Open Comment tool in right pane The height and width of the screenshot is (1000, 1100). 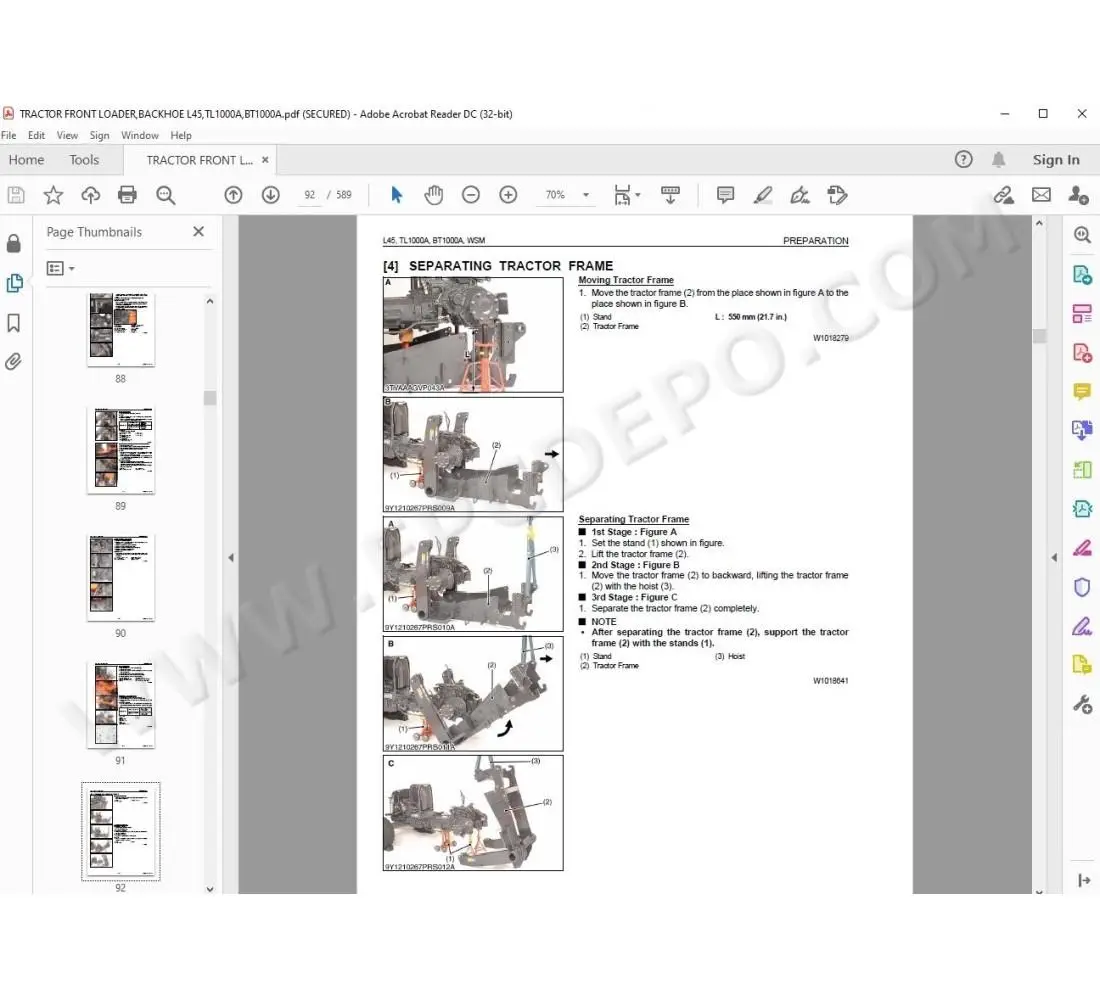coord(1082,392)
